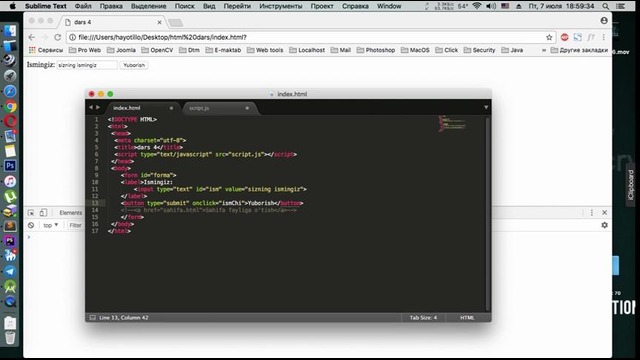Screen dimensions: 640x360
Task: Open the DevTools three-dot options menu
Action: (x=591, y=213)
